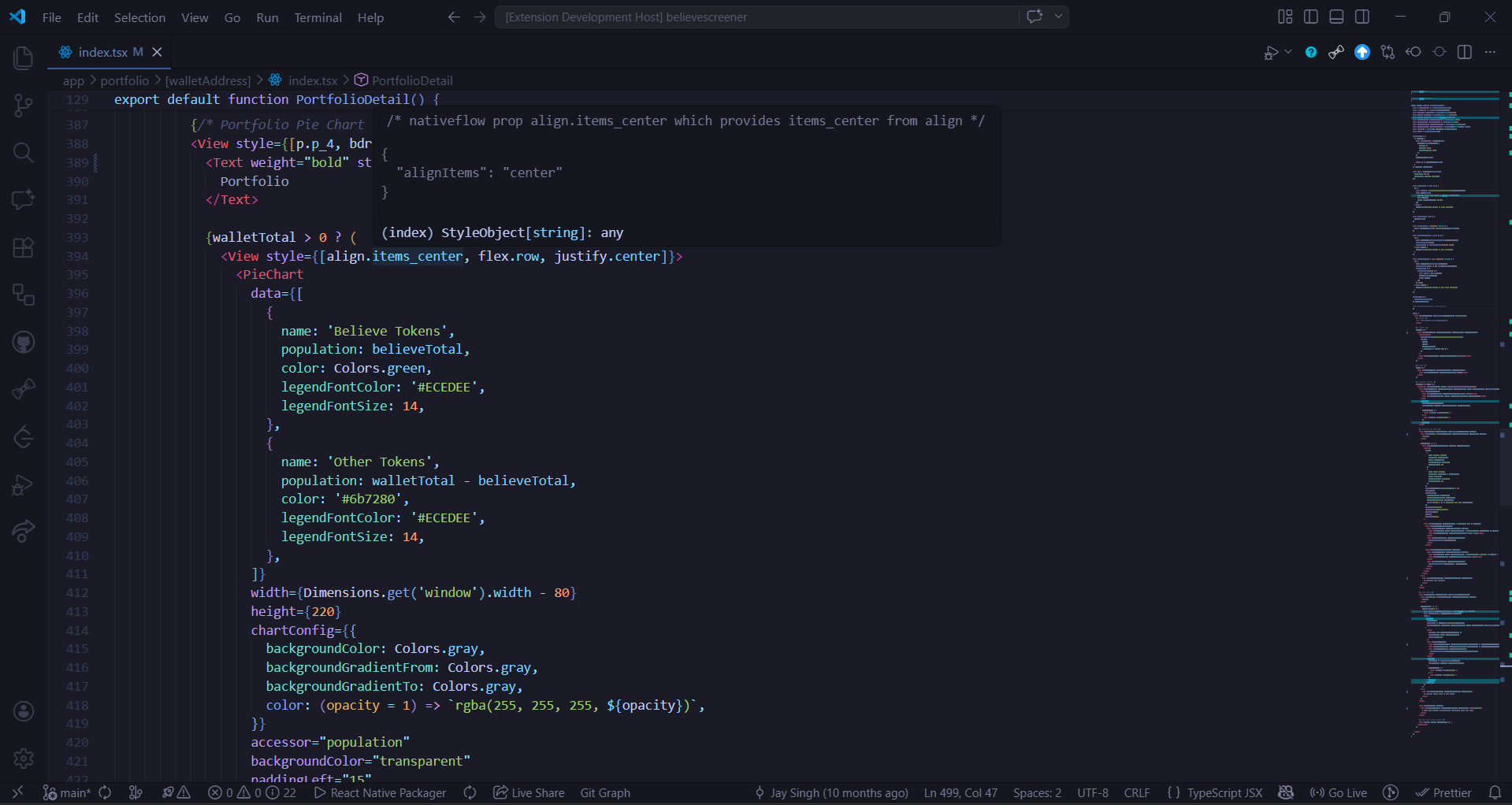Viewport: 1512px width, 805px height.
Task: Open the GitHub view in the activity bar
Action: (x=24, y=342)
